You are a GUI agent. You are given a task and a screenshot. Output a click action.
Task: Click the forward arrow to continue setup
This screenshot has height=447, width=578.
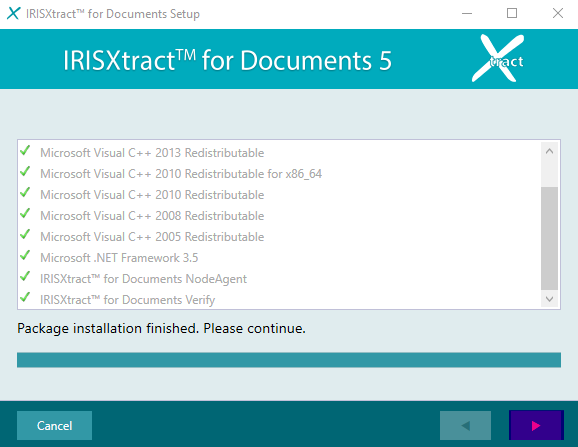pos(536,425)
